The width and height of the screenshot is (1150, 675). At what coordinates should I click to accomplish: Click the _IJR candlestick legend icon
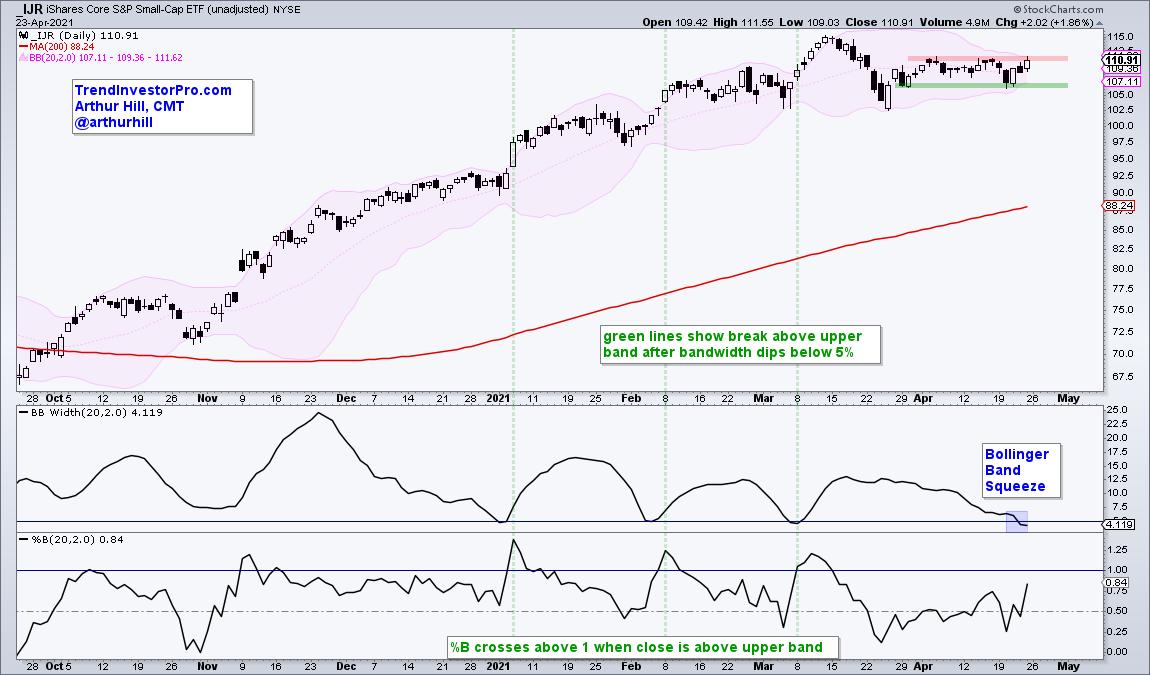(25, 34)
